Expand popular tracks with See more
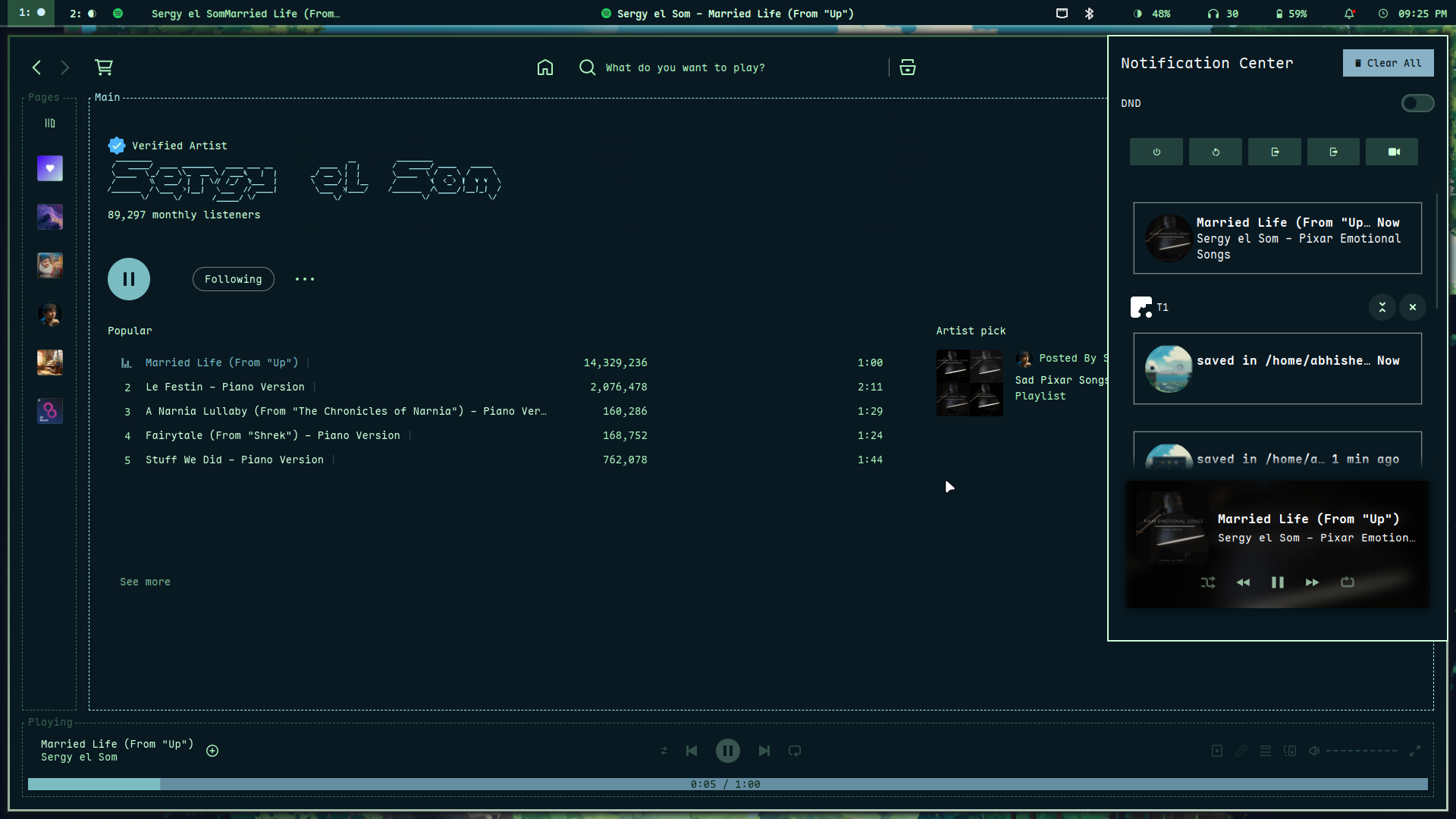The width and height of the screenshot is (1456, 819). (145, 582)
